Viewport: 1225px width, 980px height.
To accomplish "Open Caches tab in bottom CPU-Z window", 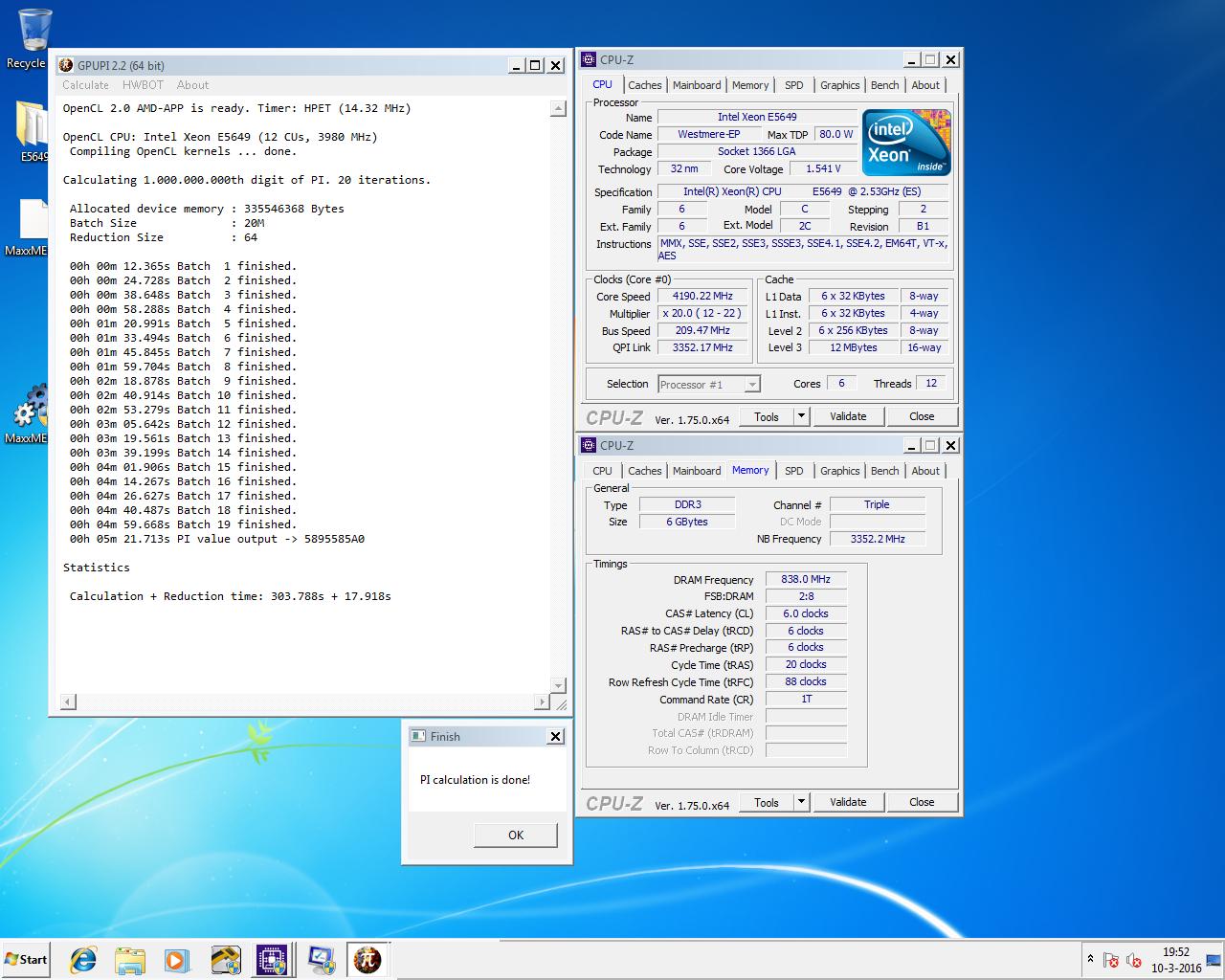I will pos(644,471).
